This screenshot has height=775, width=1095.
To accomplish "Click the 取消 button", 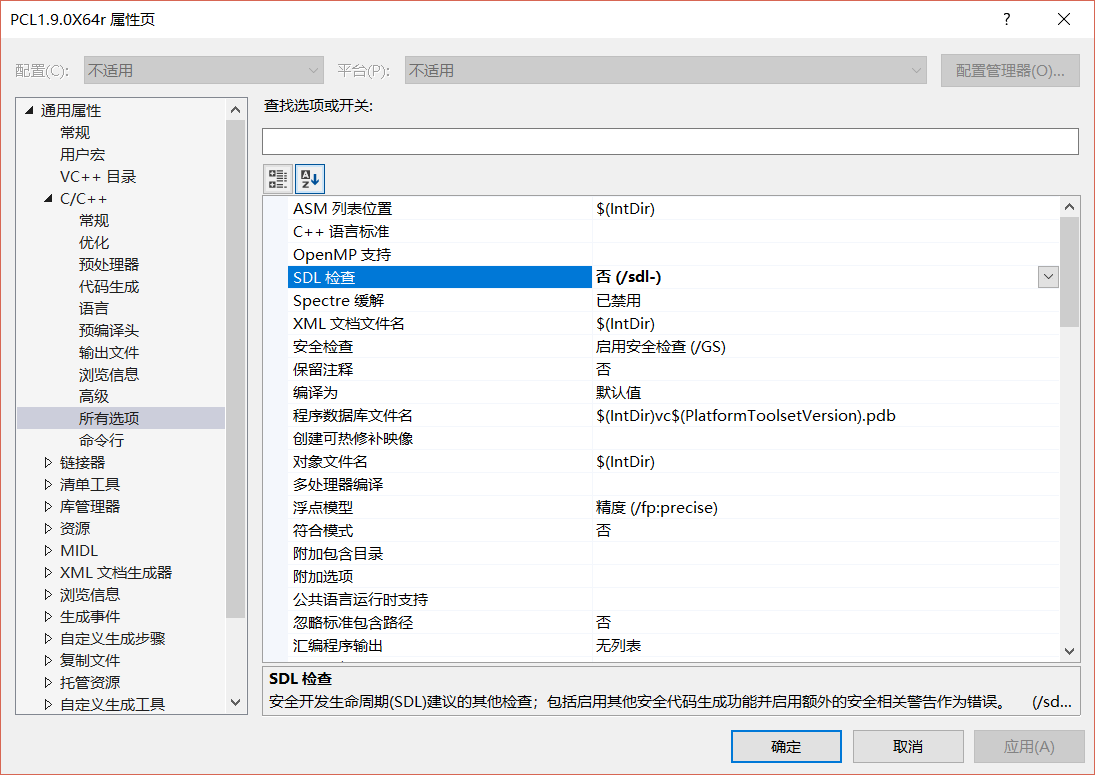I will pos(908,746).
